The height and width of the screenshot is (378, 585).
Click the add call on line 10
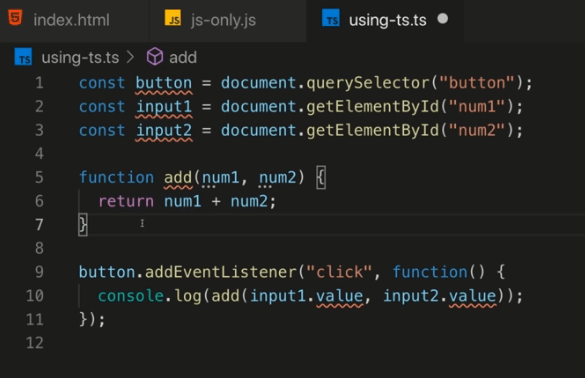[x=225, y=296]
